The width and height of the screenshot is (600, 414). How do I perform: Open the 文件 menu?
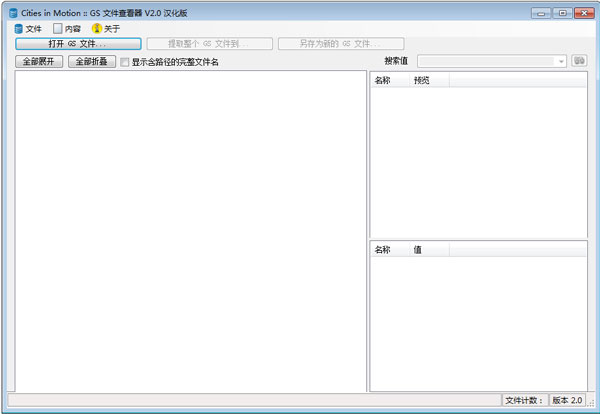coord(28,29)
